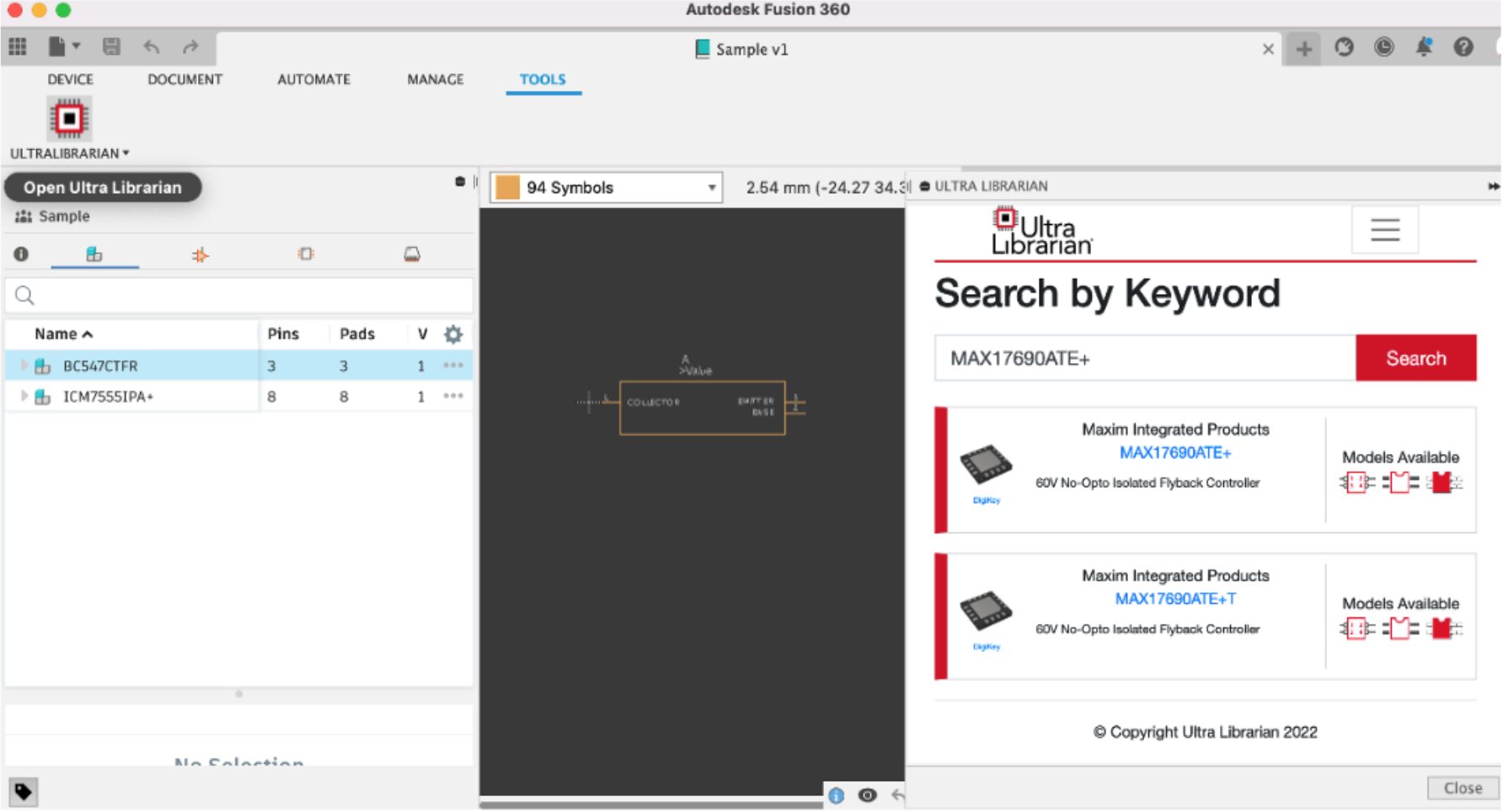
Task: Switch to the DEVICE ribbon tab
Action: [70, 79]
